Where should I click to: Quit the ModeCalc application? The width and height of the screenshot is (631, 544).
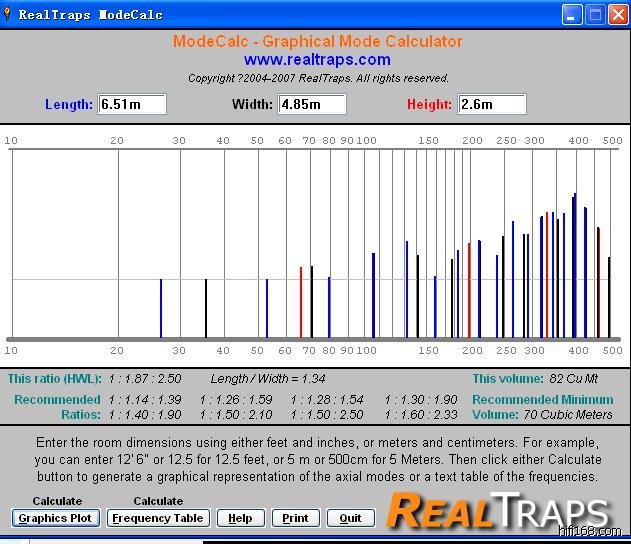tap(350, 518)
